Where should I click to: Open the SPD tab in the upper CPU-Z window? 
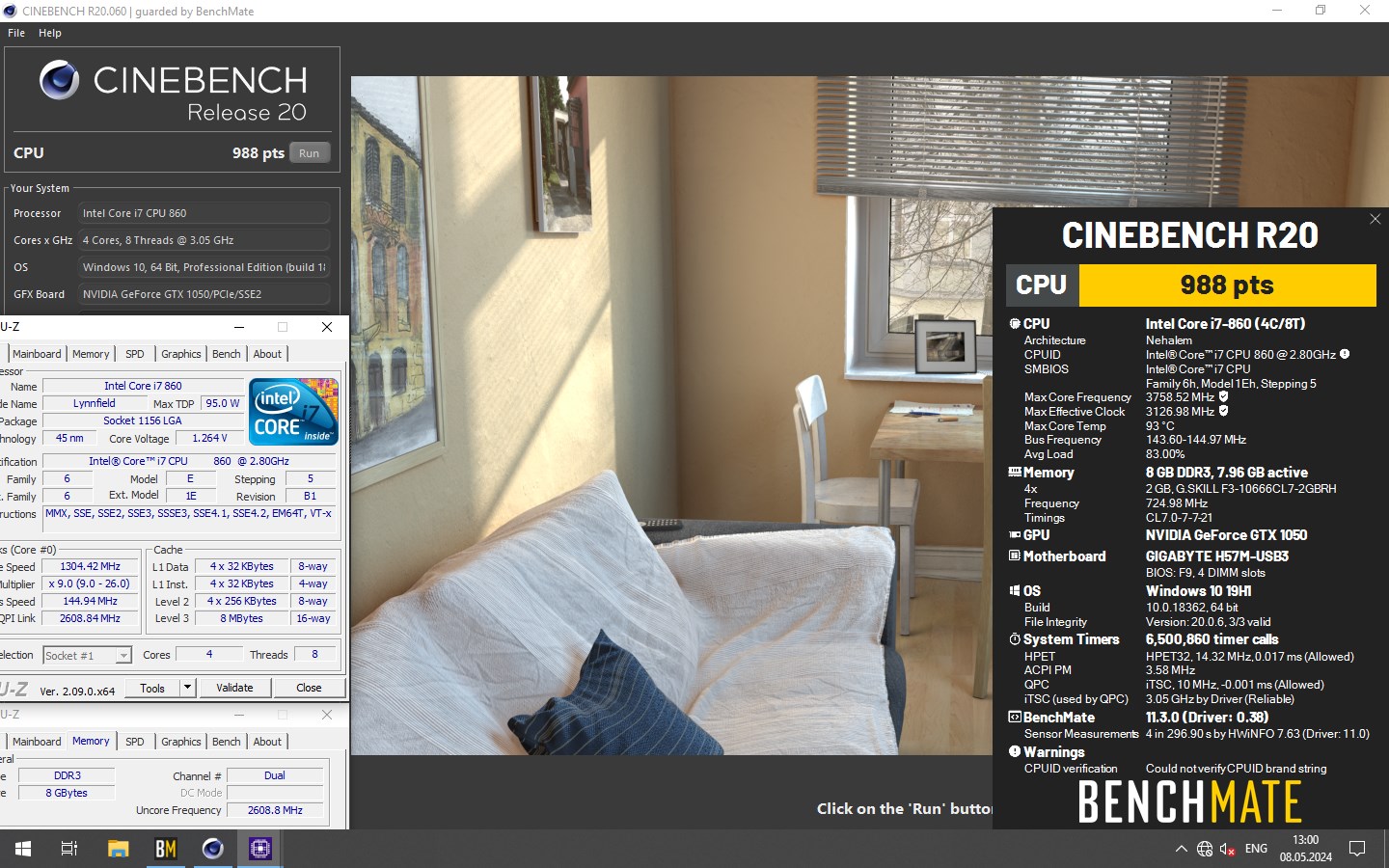point(135,354)
